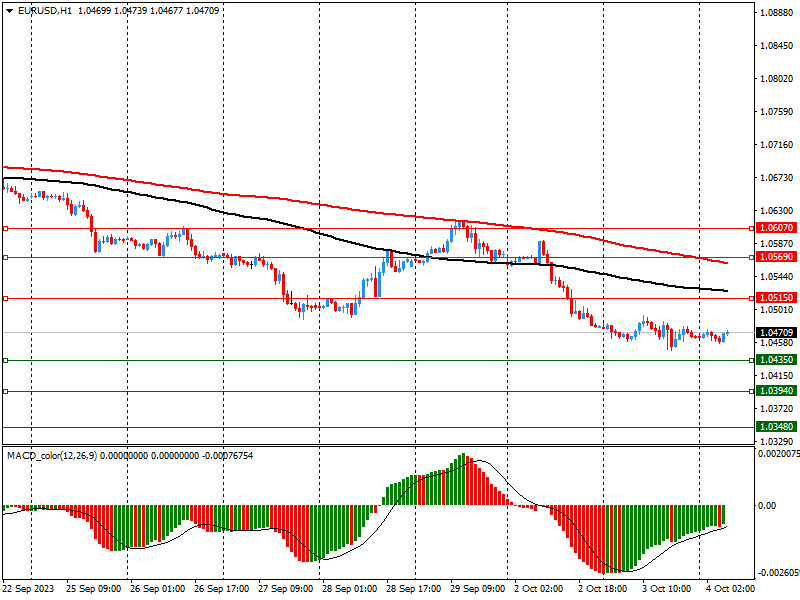Select the anchor square of the 1.05690 line

point(6,257)
